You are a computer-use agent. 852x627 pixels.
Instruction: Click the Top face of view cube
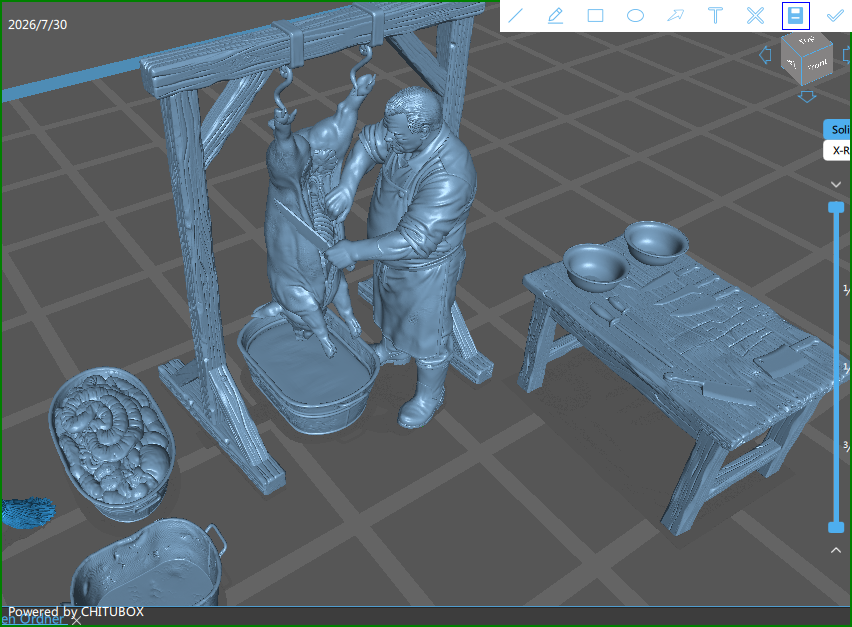pyautogui.click(x=806, y=41)
